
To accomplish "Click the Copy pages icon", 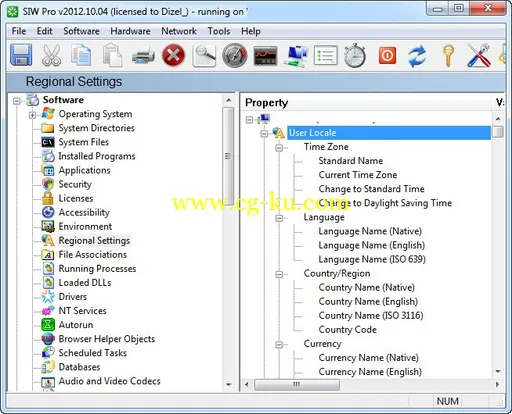I will [81, 55].
